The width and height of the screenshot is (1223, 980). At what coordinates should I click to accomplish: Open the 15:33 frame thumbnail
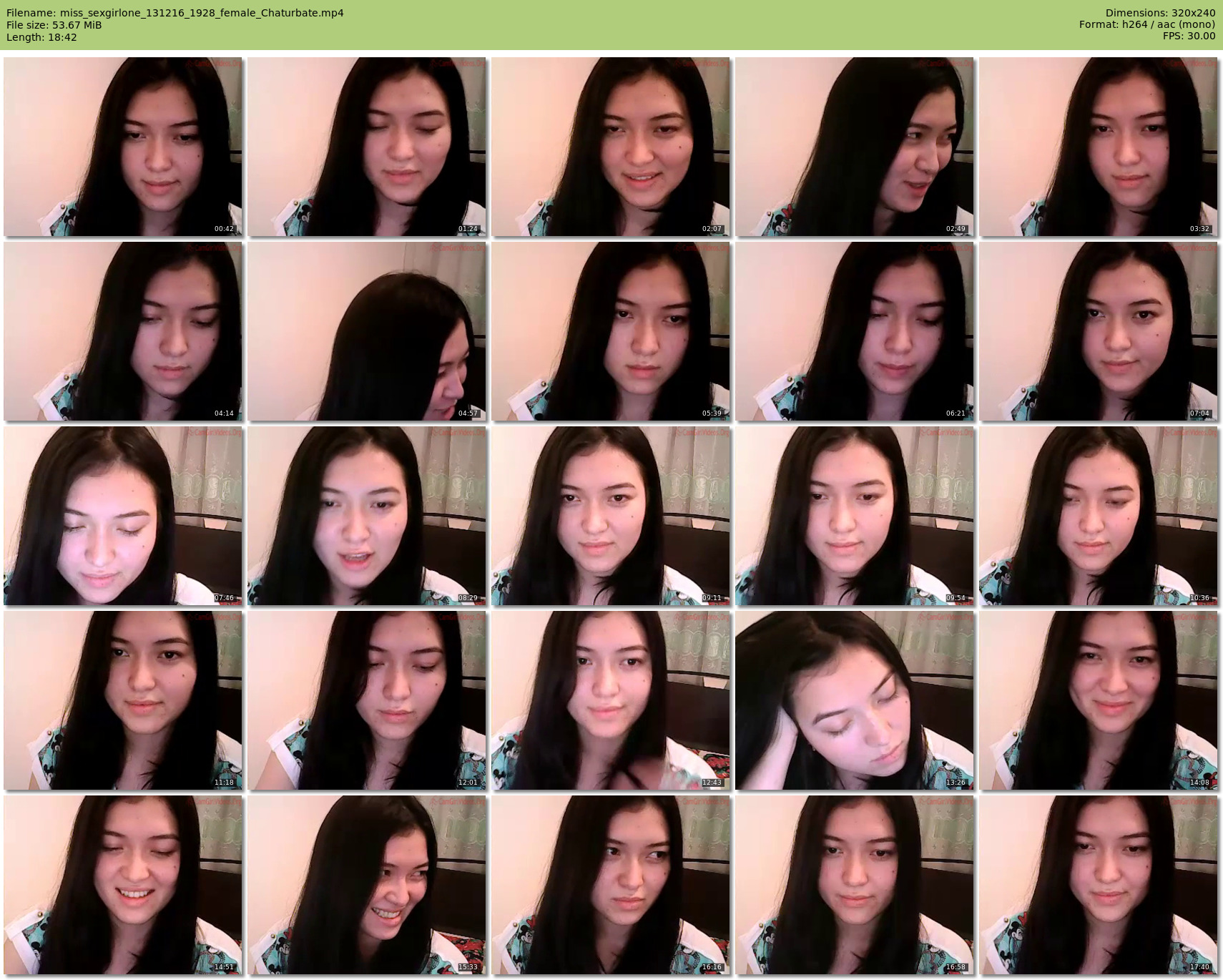tap(367, 885)
